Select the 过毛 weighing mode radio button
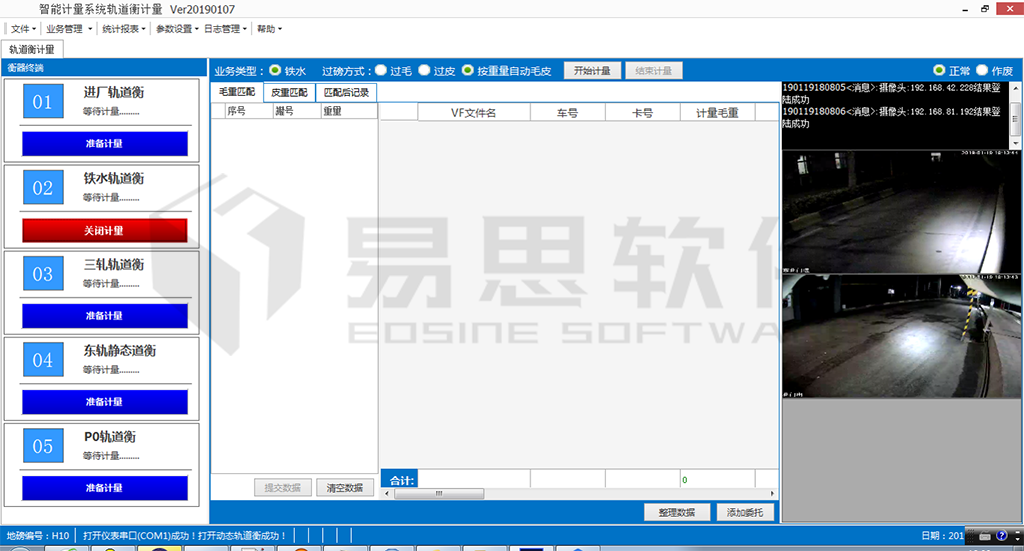 (x=381, y=71)
